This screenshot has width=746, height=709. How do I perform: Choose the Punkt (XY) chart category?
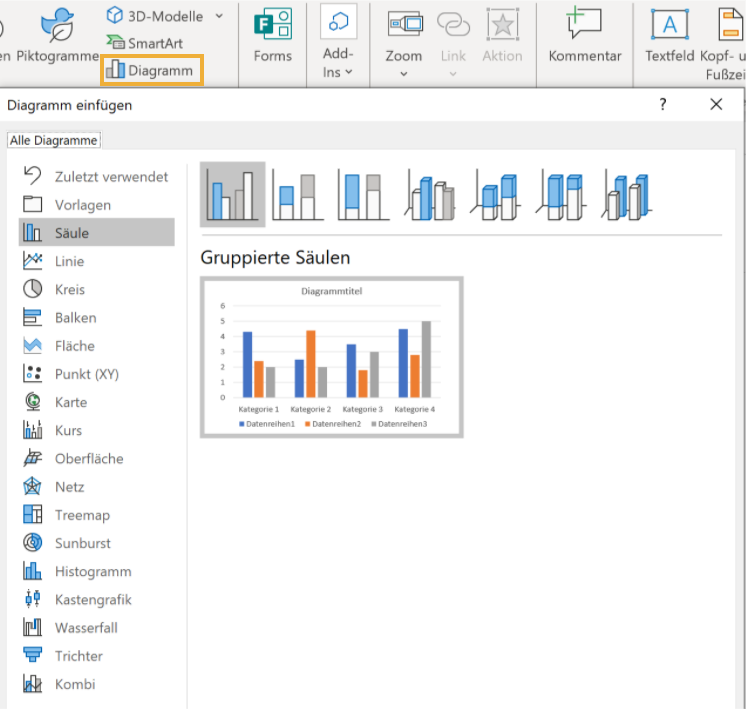point(96,374)
